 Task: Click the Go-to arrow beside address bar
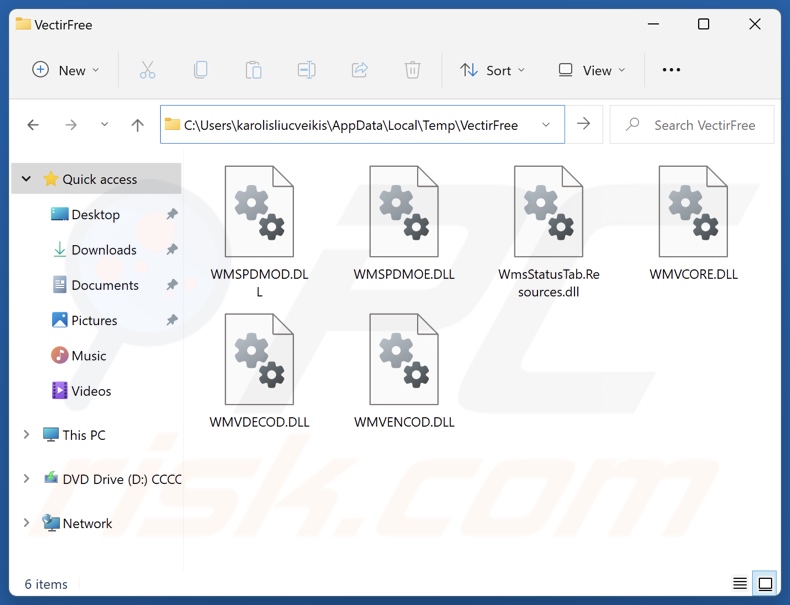583,124
